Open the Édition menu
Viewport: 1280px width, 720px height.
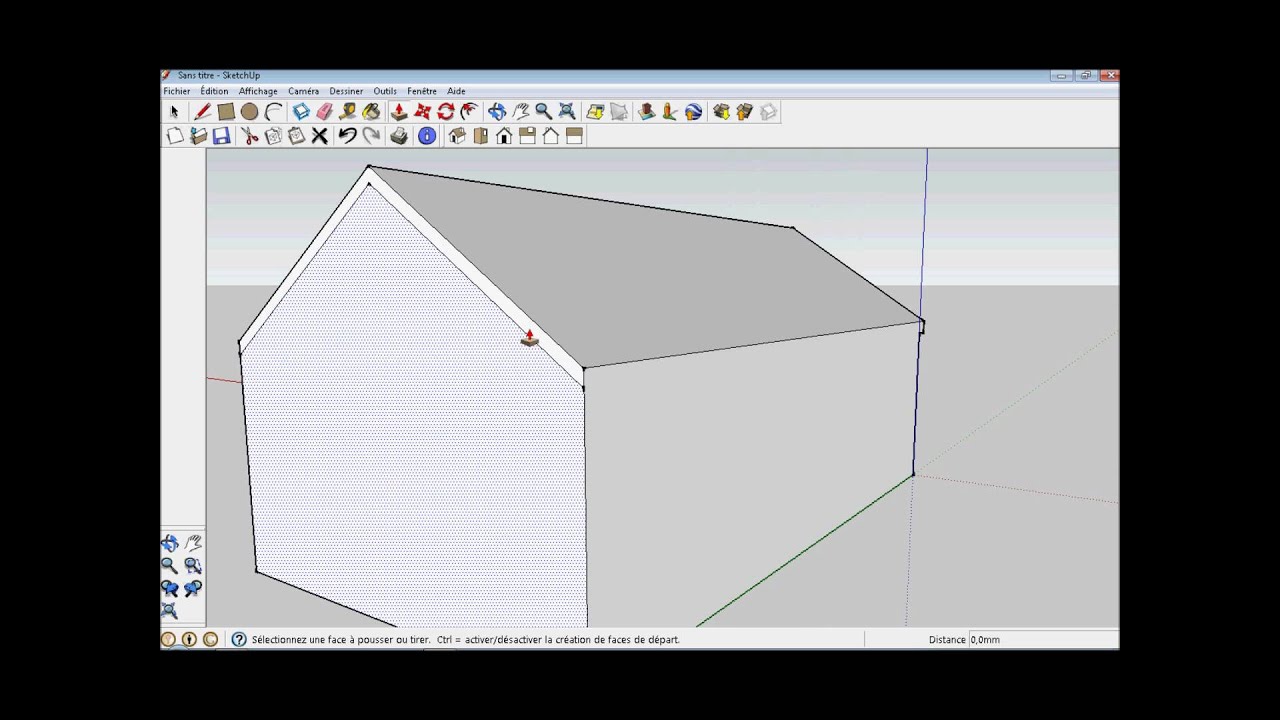[x=214, y=91]
